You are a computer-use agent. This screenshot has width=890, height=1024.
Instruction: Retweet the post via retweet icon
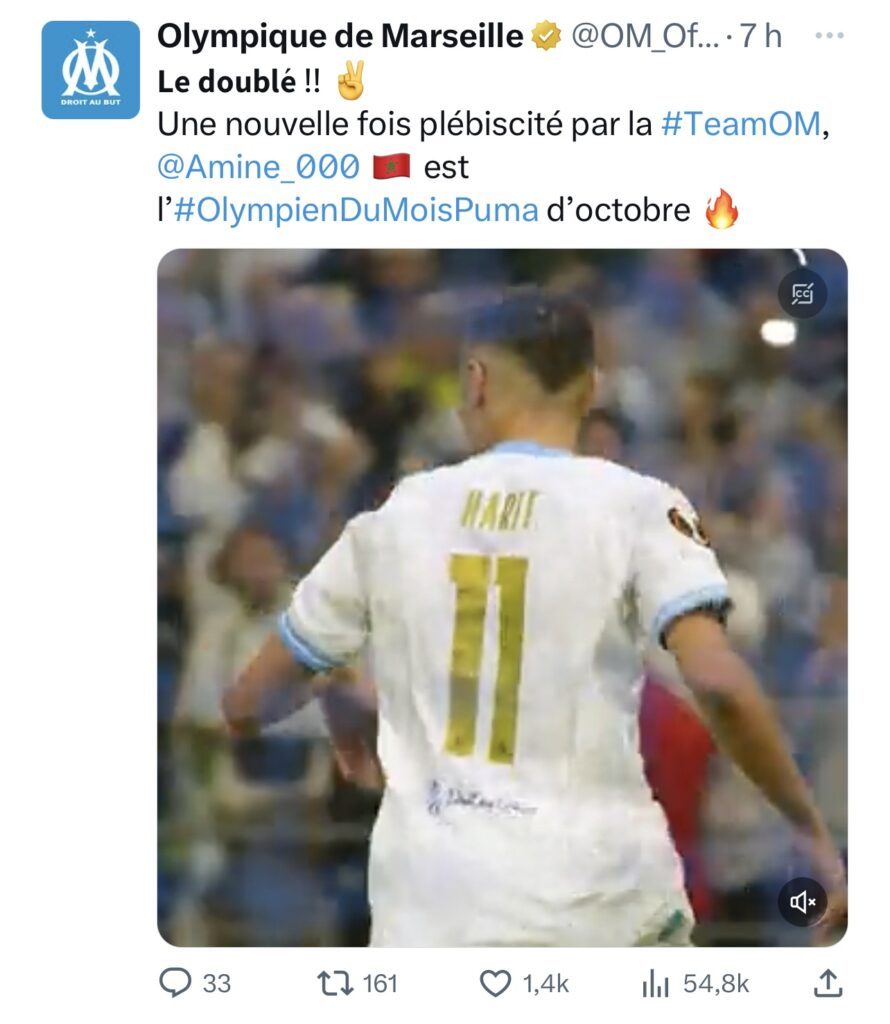[x=335, y=983]
